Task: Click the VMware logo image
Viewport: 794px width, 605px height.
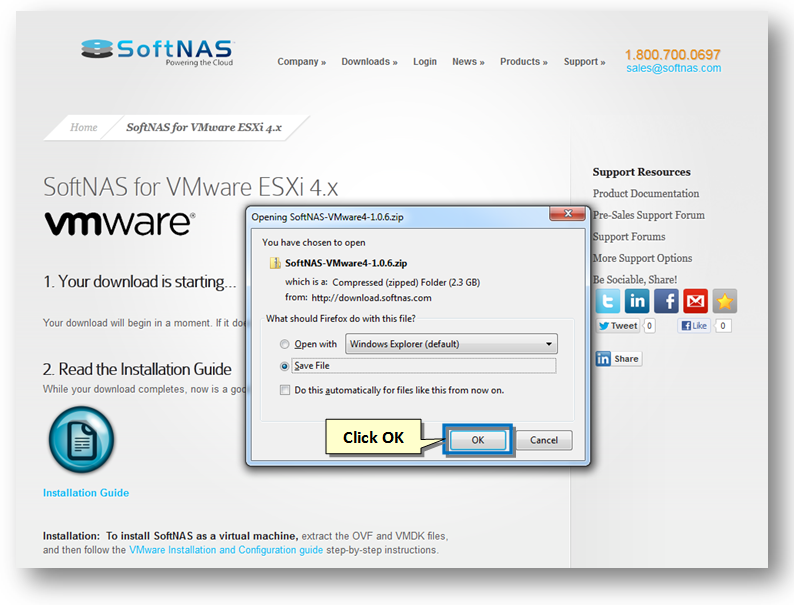Action: coord(120,223)
